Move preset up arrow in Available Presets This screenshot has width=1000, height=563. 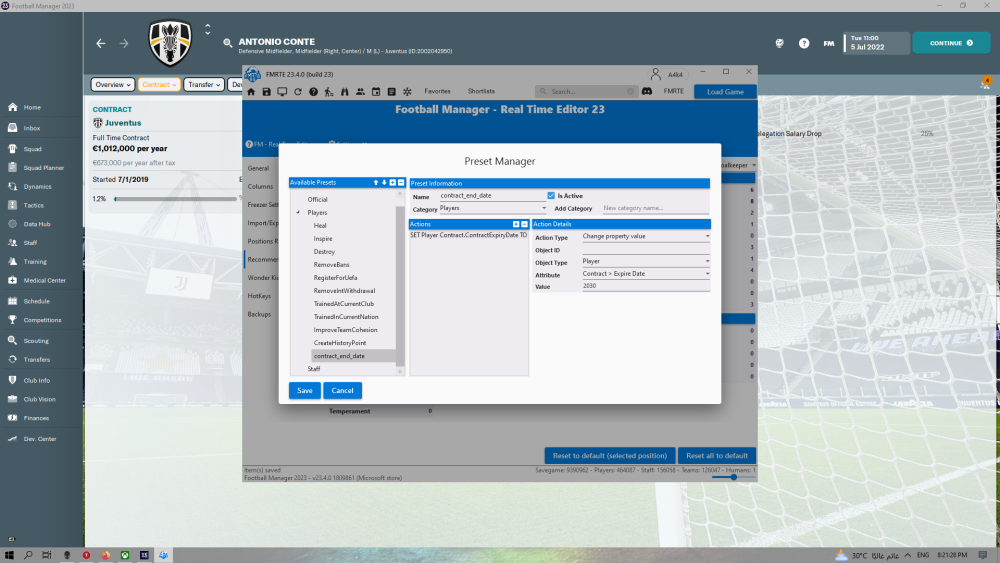(376, 182)
